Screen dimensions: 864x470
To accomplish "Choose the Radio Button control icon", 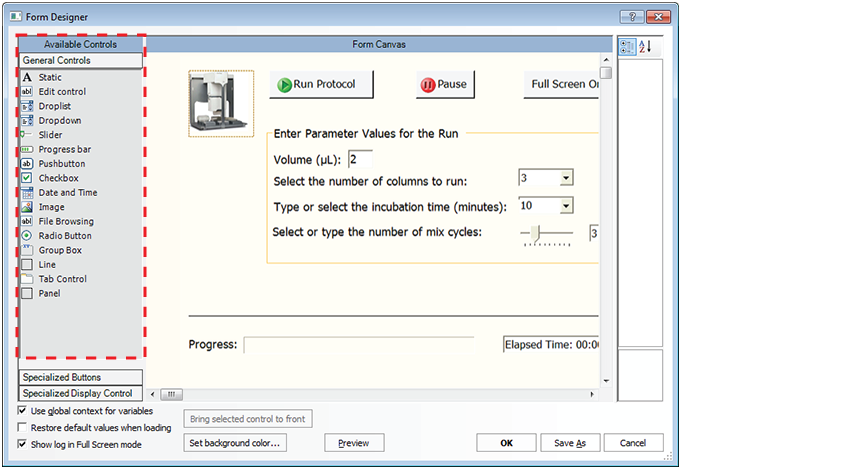I will tap(27, 236).
